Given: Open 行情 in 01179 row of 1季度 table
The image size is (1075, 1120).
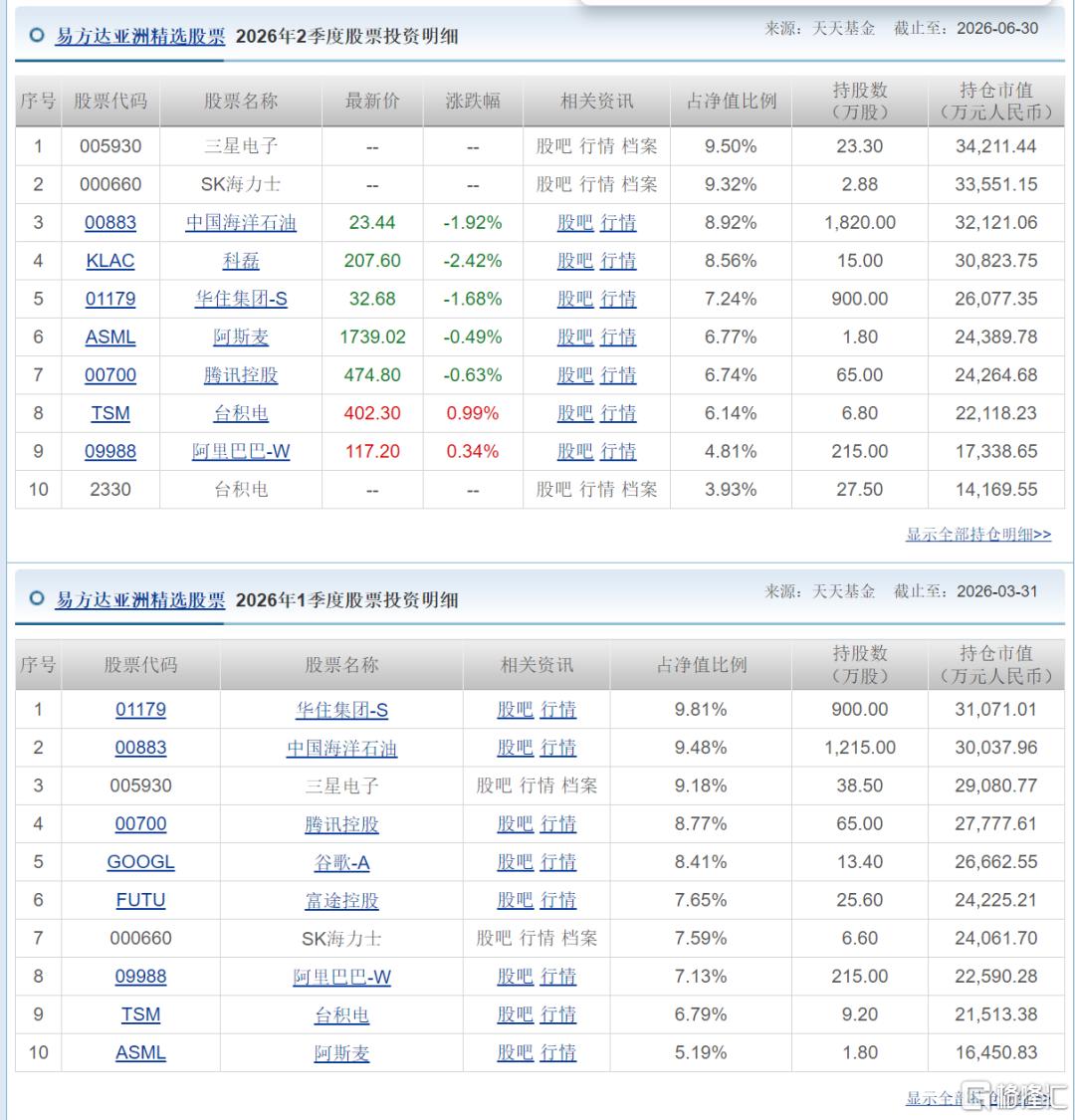Looking at the screenshot, I should [557, 709].
